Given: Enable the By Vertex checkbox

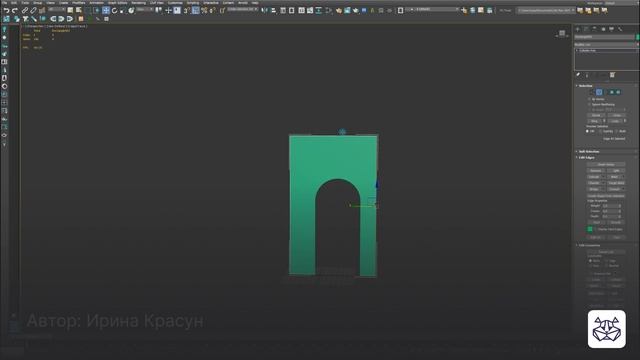Looking at the screenshot, I should pyautogui.click(x=589, y=99).
